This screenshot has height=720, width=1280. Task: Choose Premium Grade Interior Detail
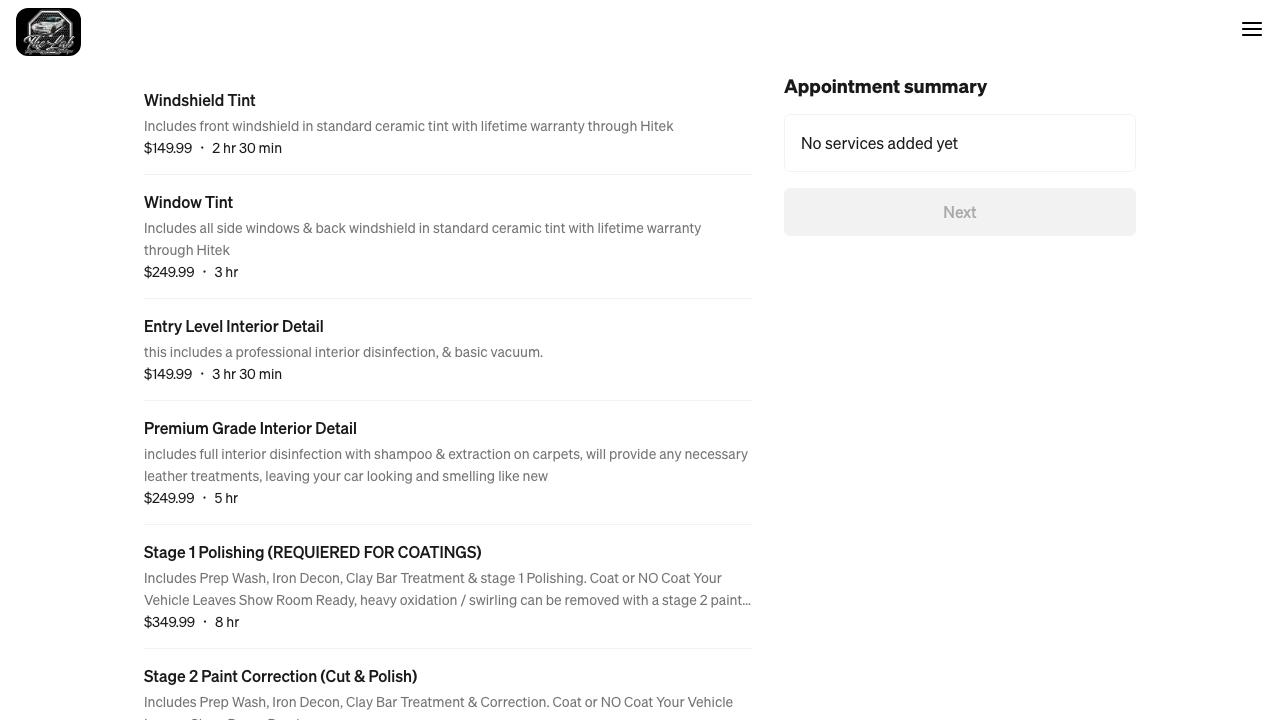pyautogui.click(x=250, y=428)
